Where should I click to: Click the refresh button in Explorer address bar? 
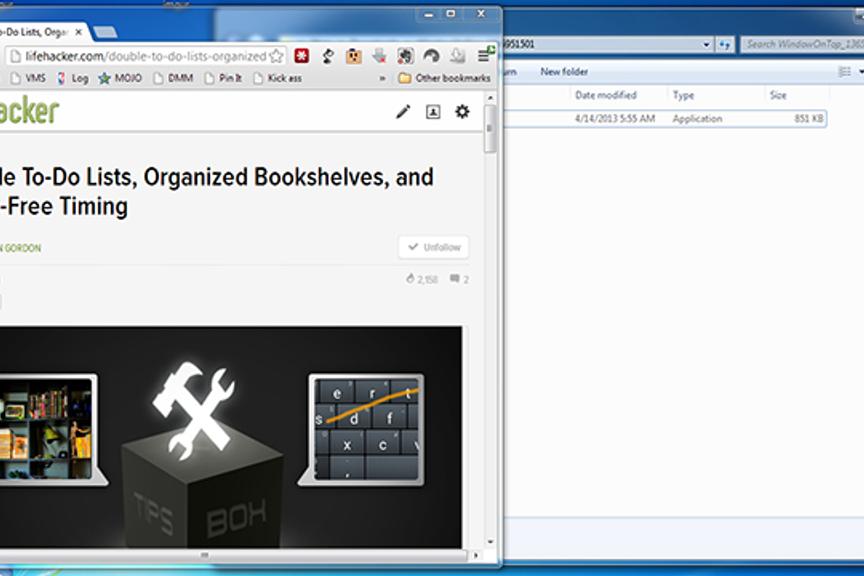(725, 45)
